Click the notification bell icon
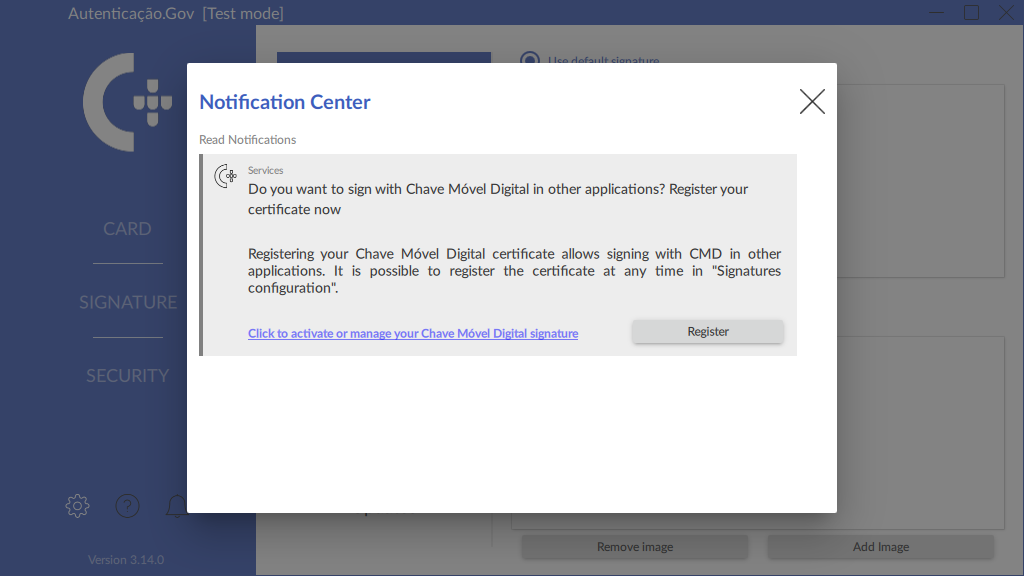 pos(176,506)
